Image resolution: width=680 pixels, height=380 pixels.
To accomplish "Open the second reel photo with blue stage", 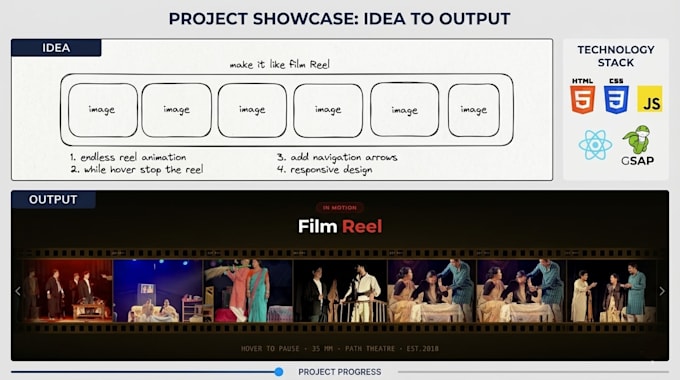I will (x=158, y=291).
